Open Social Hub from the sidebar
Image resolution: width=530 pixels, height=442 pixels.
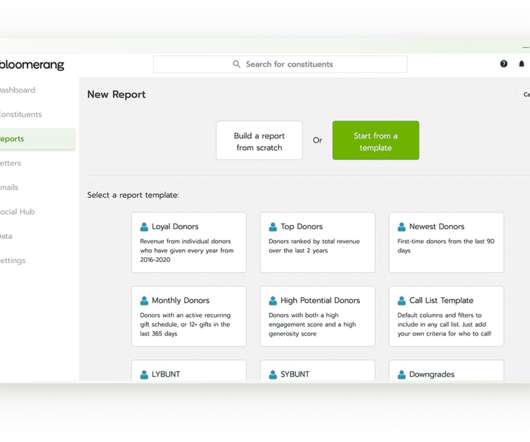(x=17, y=212)
